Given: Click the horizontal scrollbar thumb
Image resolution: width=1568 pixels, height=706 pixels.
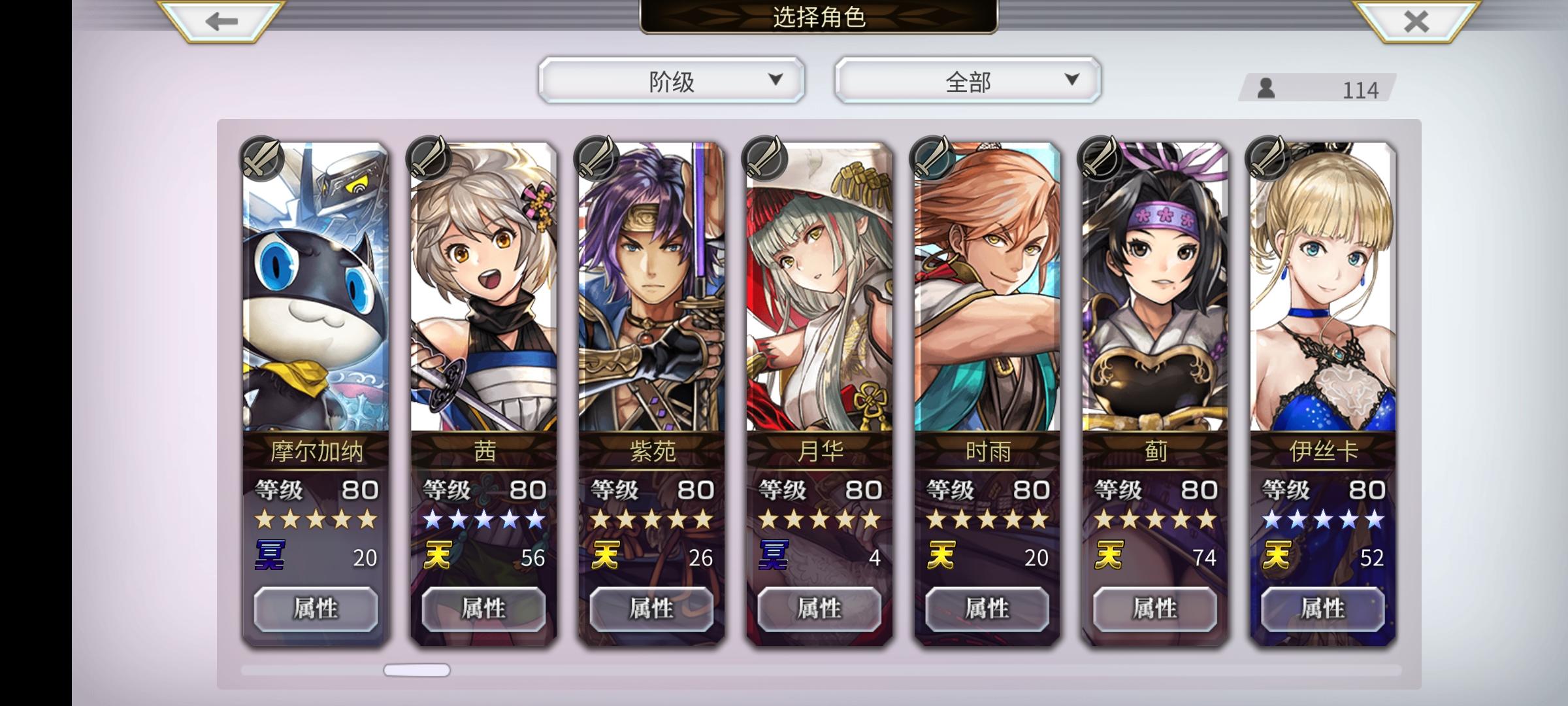Looking at the screenshot, I should pyautogui.click(x=417, y=670).
